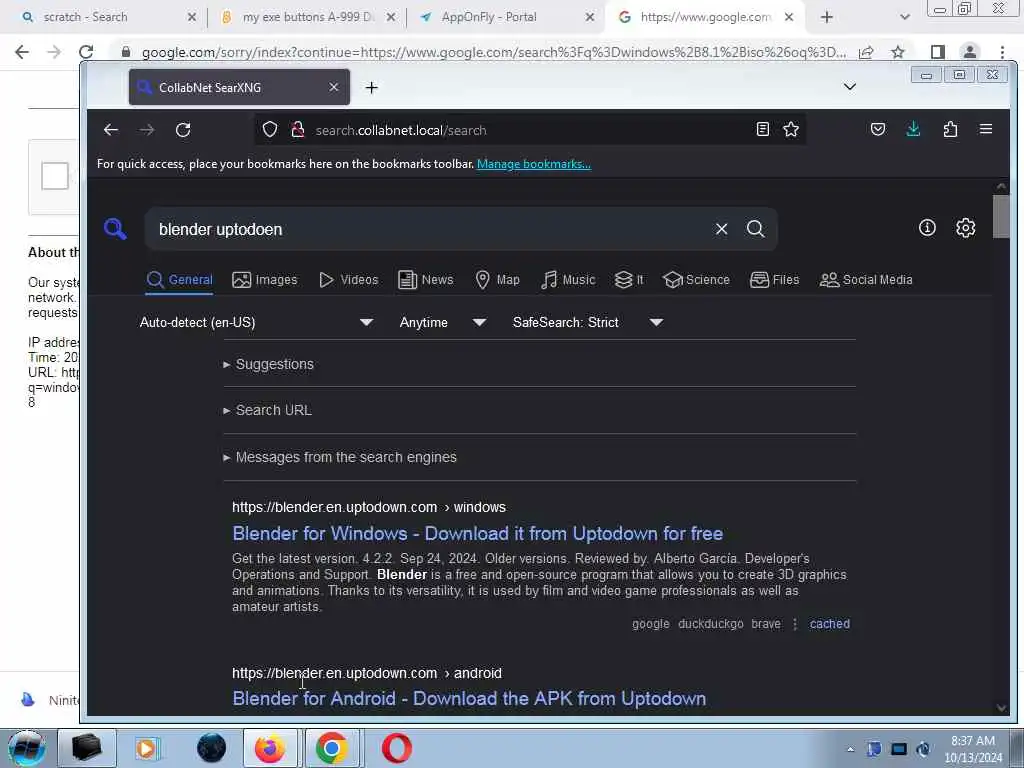Click the SearXNG logo magnifier icon
The height and width of the screenshot is (768, 1024).
click(115, 229)
